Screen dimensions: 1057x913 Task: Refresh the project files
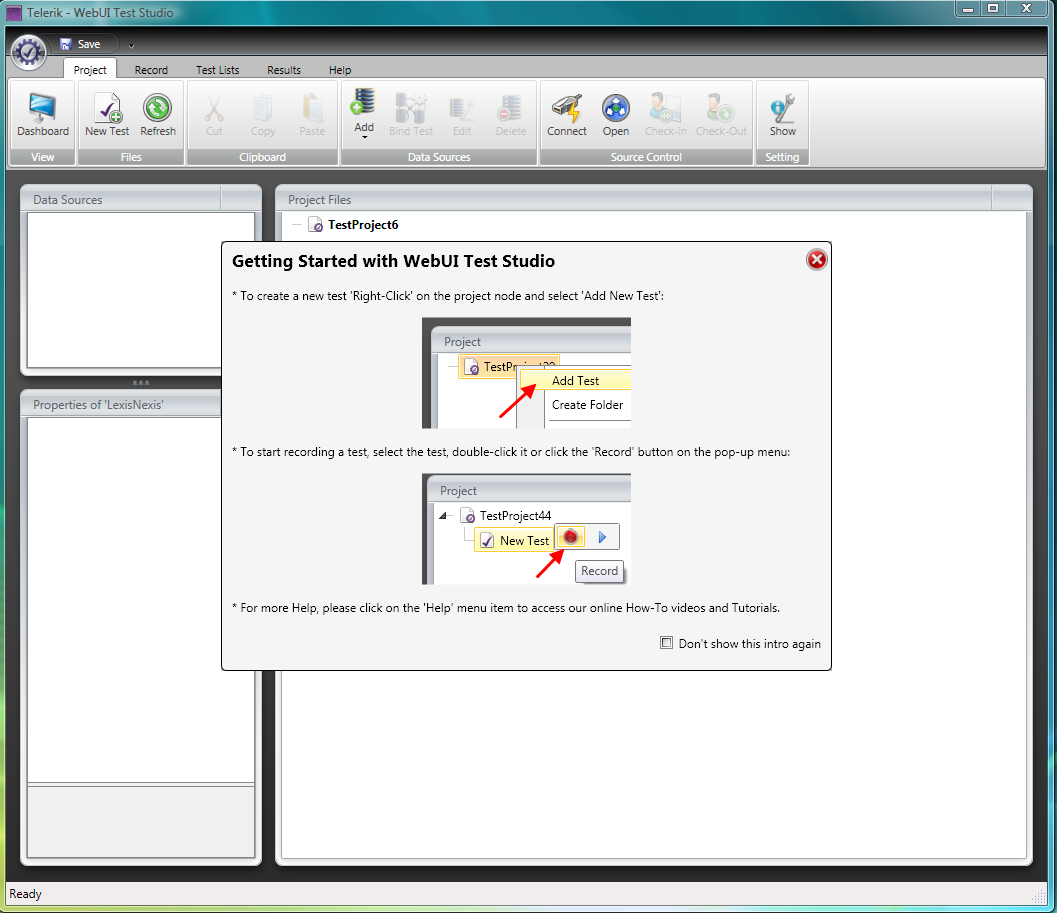click(158, 115)
